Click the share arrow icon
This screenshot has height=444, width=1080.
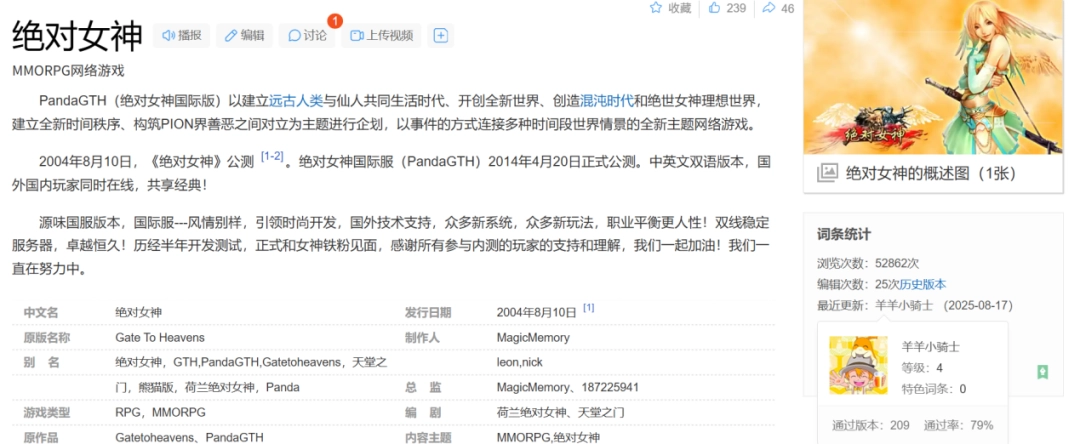(768, 8)
